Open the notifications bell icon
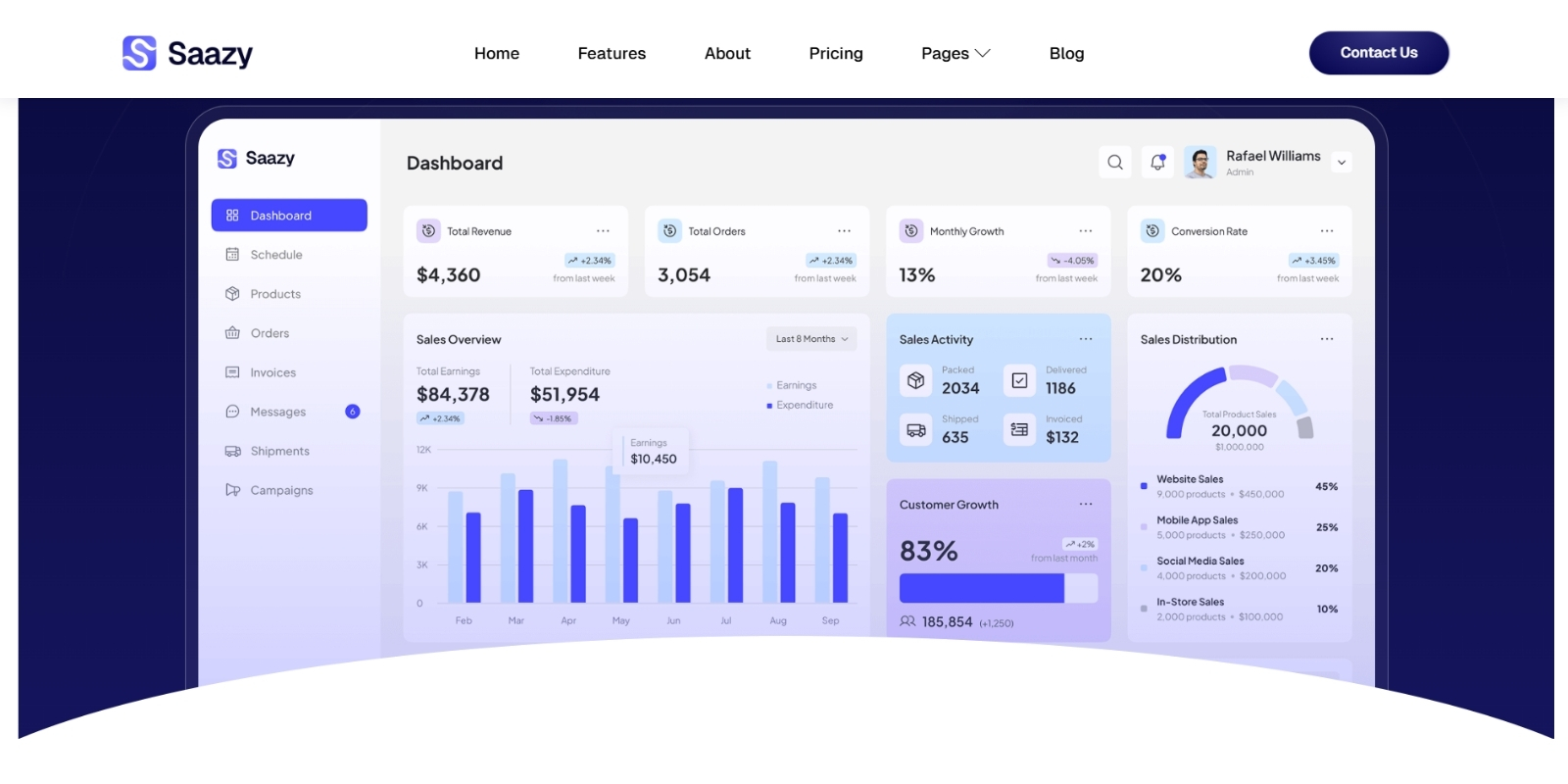This screenshot has height=784, width=1568. coord(1157,163)
